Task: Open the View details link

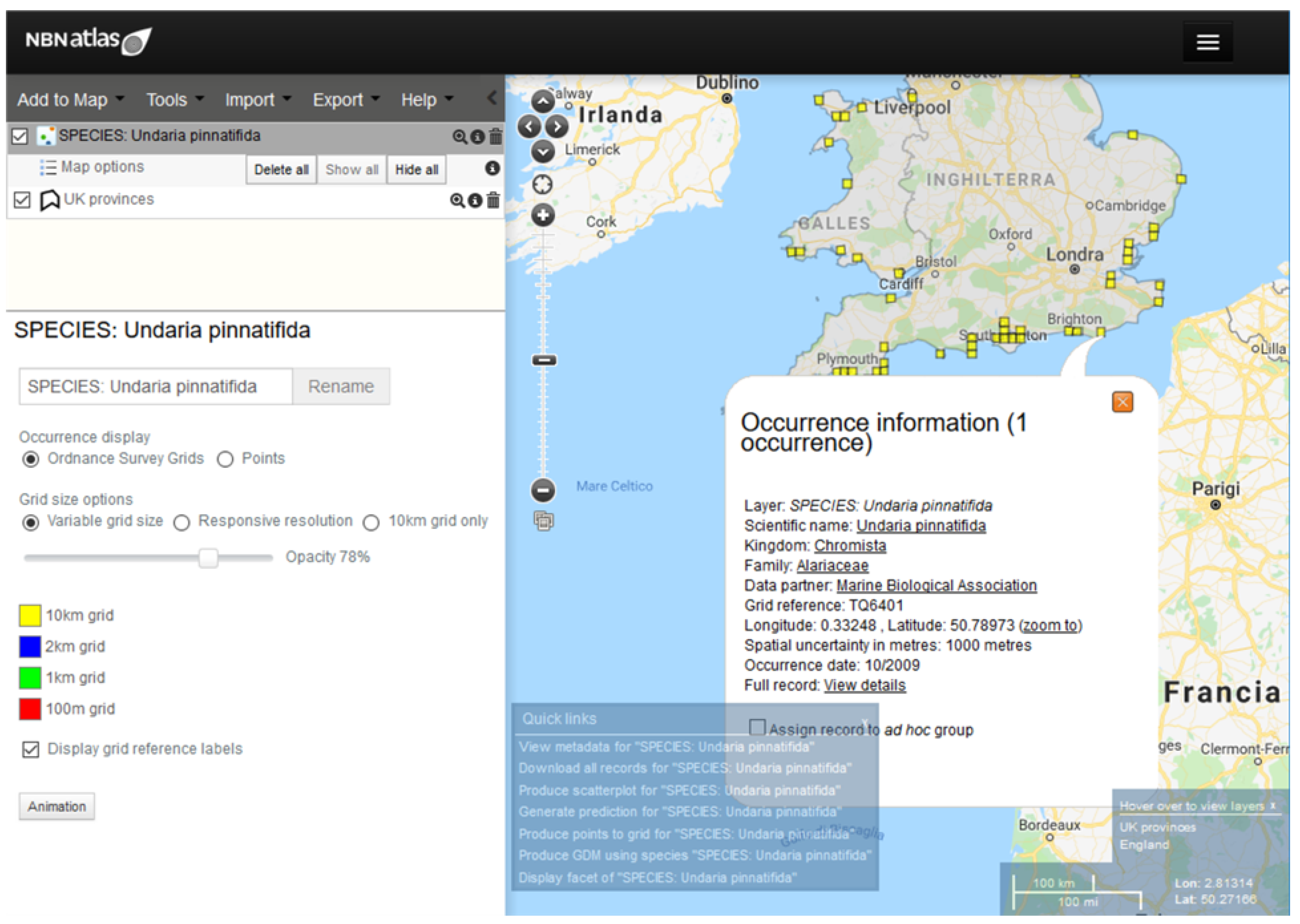Action: pos(864,685)
